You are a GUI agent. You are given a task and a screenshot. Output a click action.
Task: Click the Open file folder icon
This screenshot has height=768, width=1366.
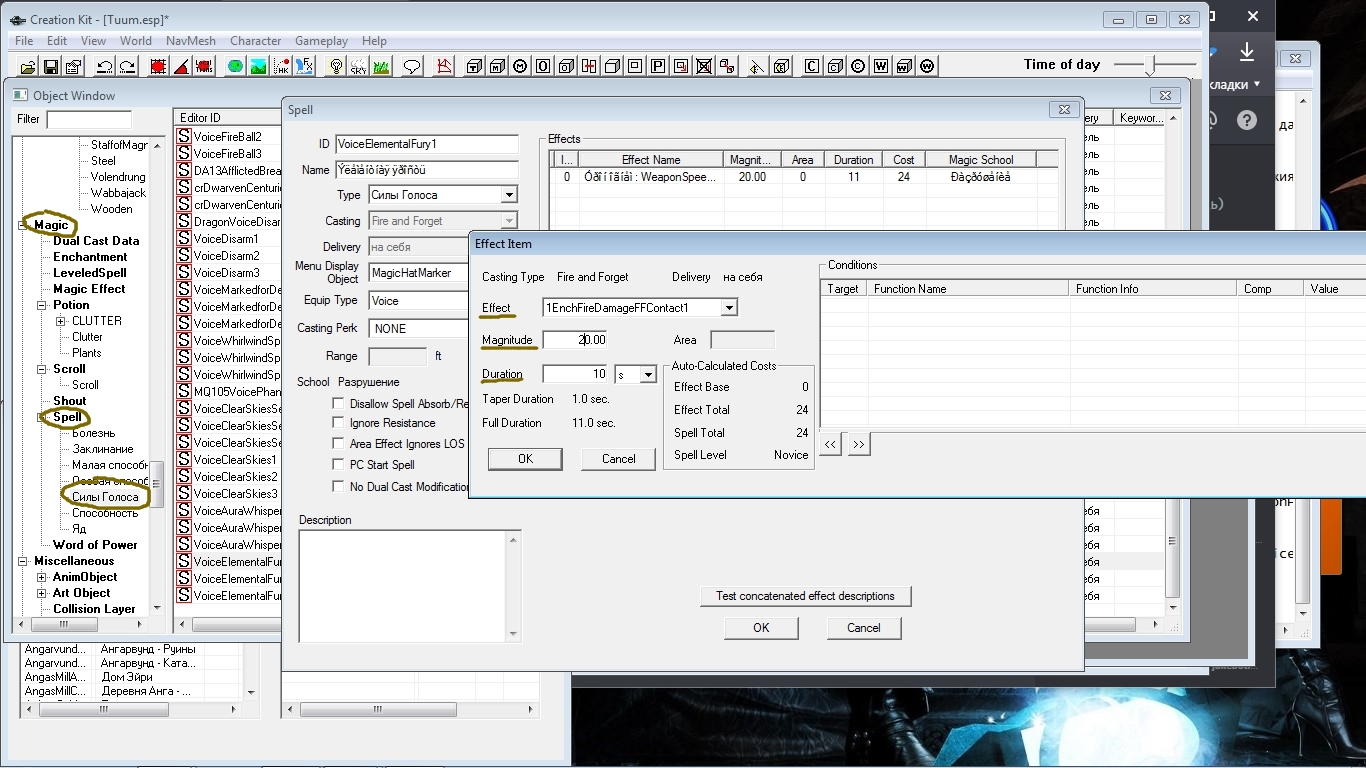point(28,67)
